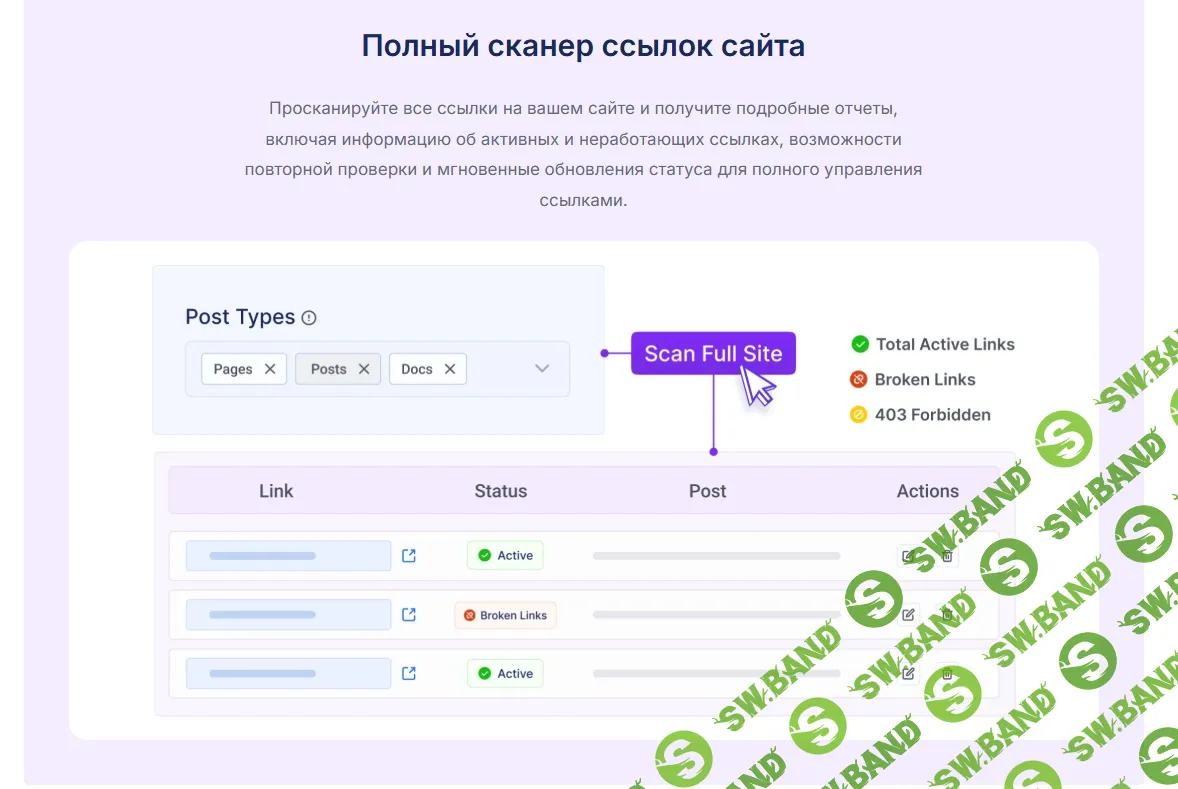The width and height of the screenshot is (1178, 789).
Task: Click the link field in the first row
Action: click(x=288, y=556)
